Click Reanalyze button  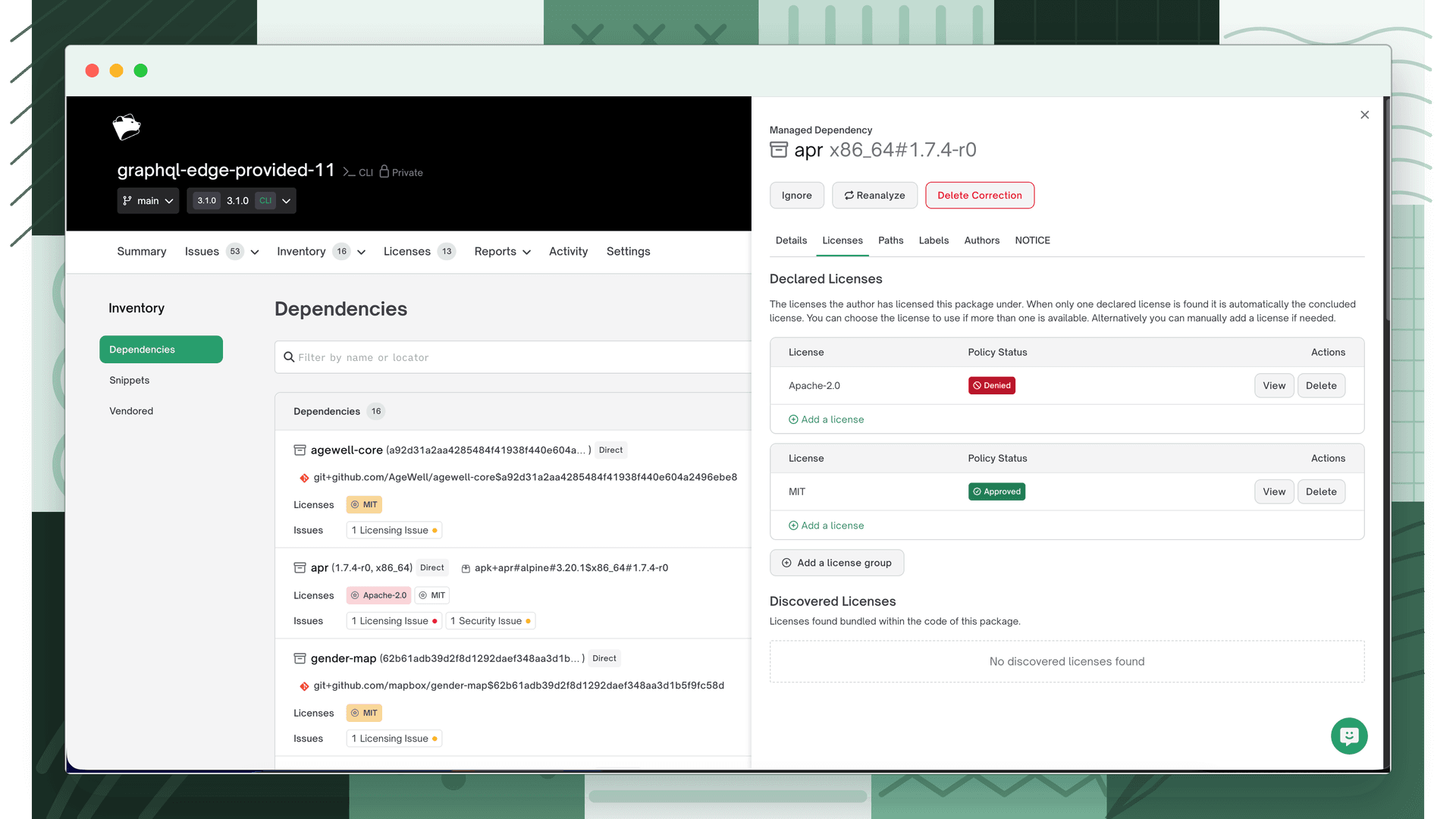pos(874,196)
